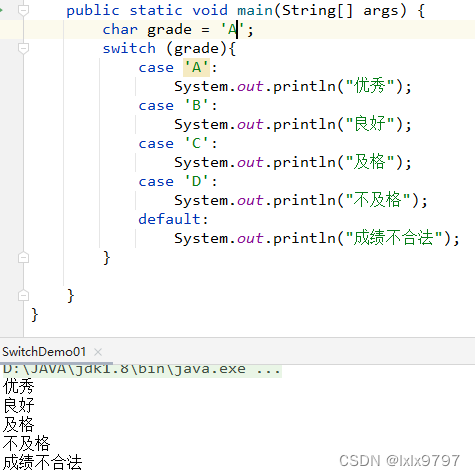This screenshot has height=476, width=475.
Task: Click console output line 及格
Action: click(19, 425)
